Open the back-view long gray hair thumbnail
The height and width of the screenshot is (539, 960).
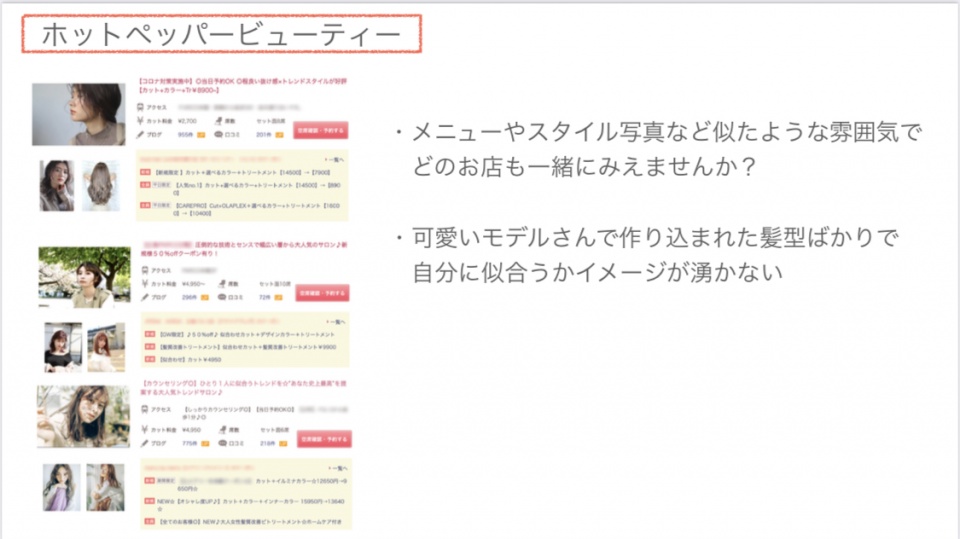100,186
